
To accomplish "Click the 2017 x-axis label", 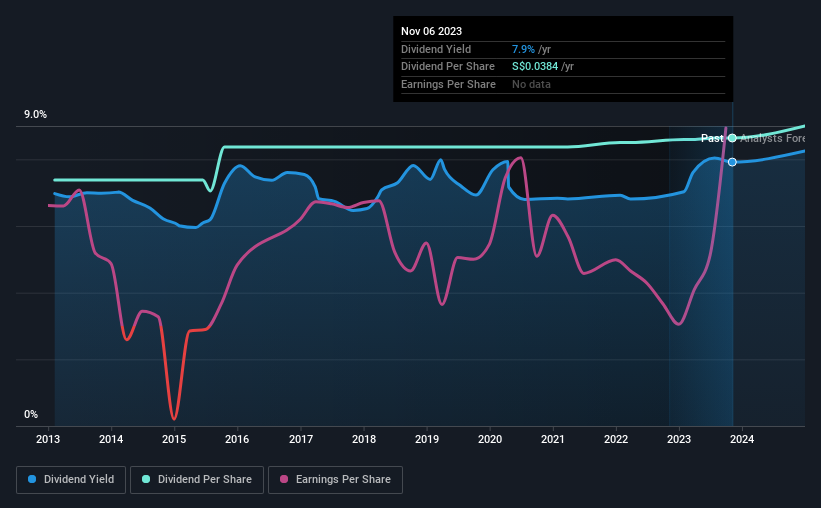I will click(x=301, y=439).
